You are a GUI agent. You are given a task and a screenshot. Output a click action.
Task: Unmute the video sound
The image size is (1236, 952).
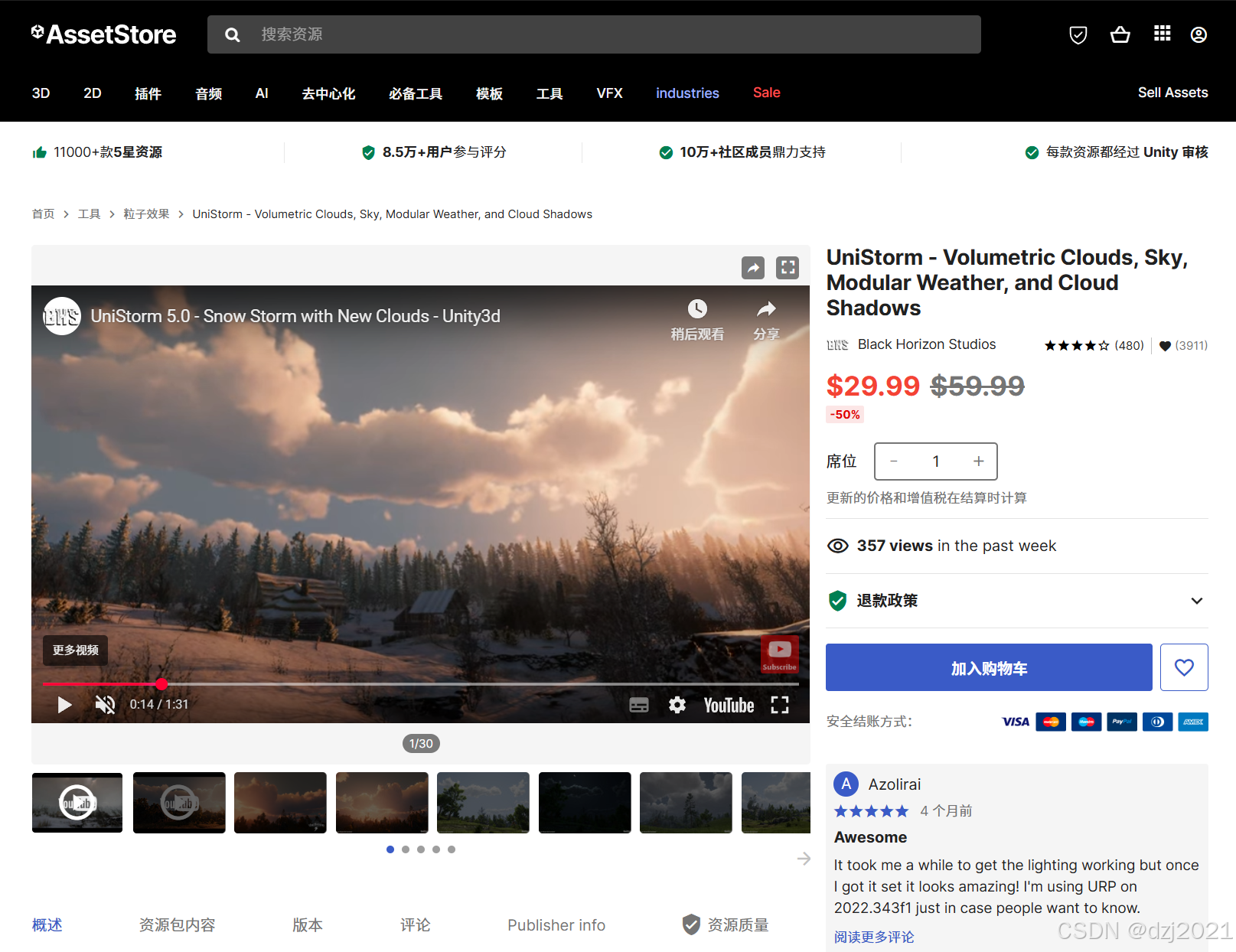(105, 705)
